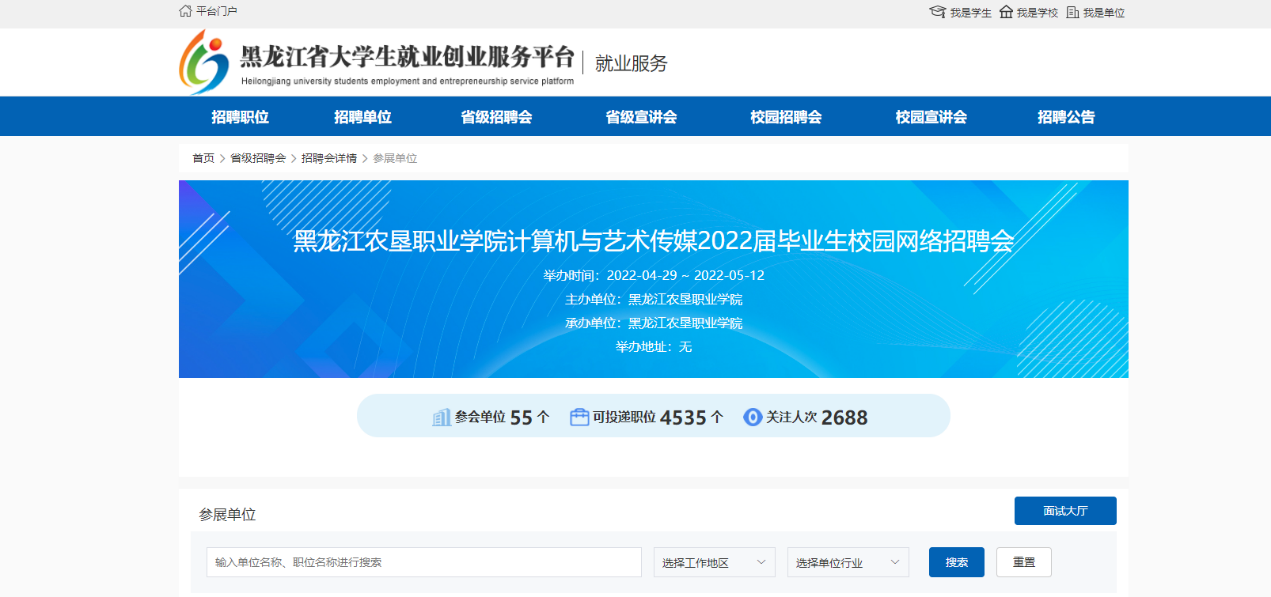Select 我是学校 login link
This screenshot has width=1271, height=597.
click(1037, 13)
